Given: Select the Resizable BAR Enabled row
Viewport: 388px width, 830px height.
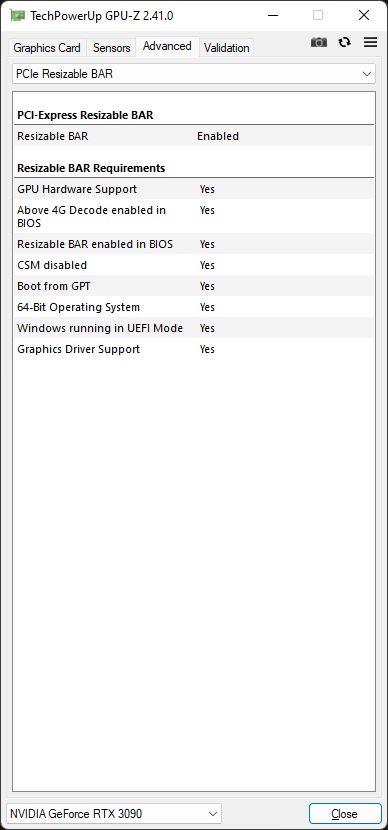Looking at the screenshot, I should point(194,136).
